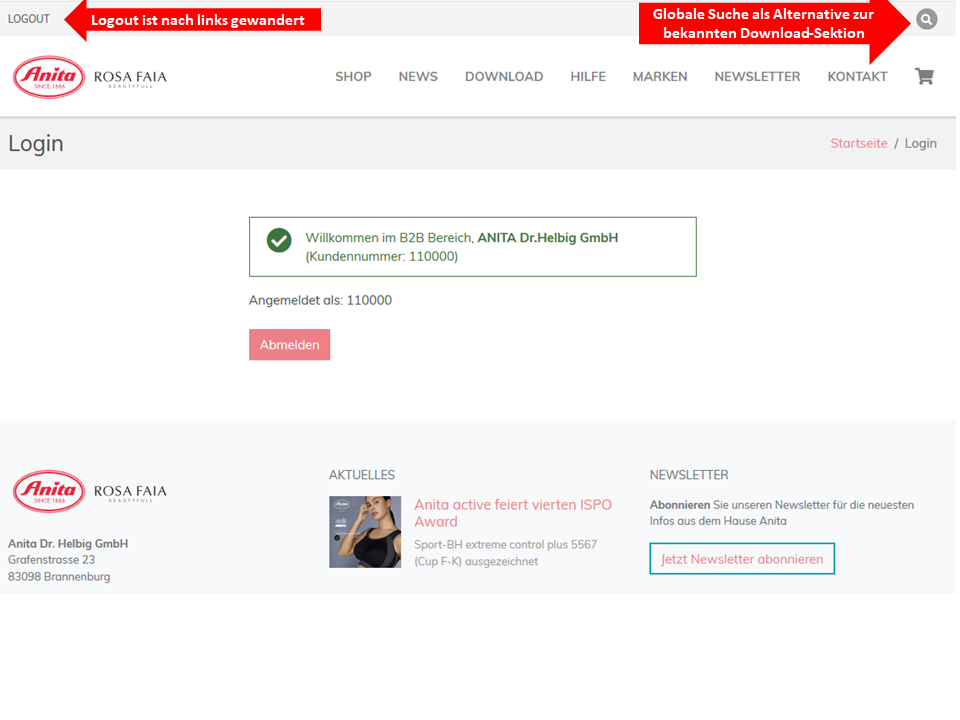Click the green checkmark success icon
960x720 pixels.
coord(279,240)
